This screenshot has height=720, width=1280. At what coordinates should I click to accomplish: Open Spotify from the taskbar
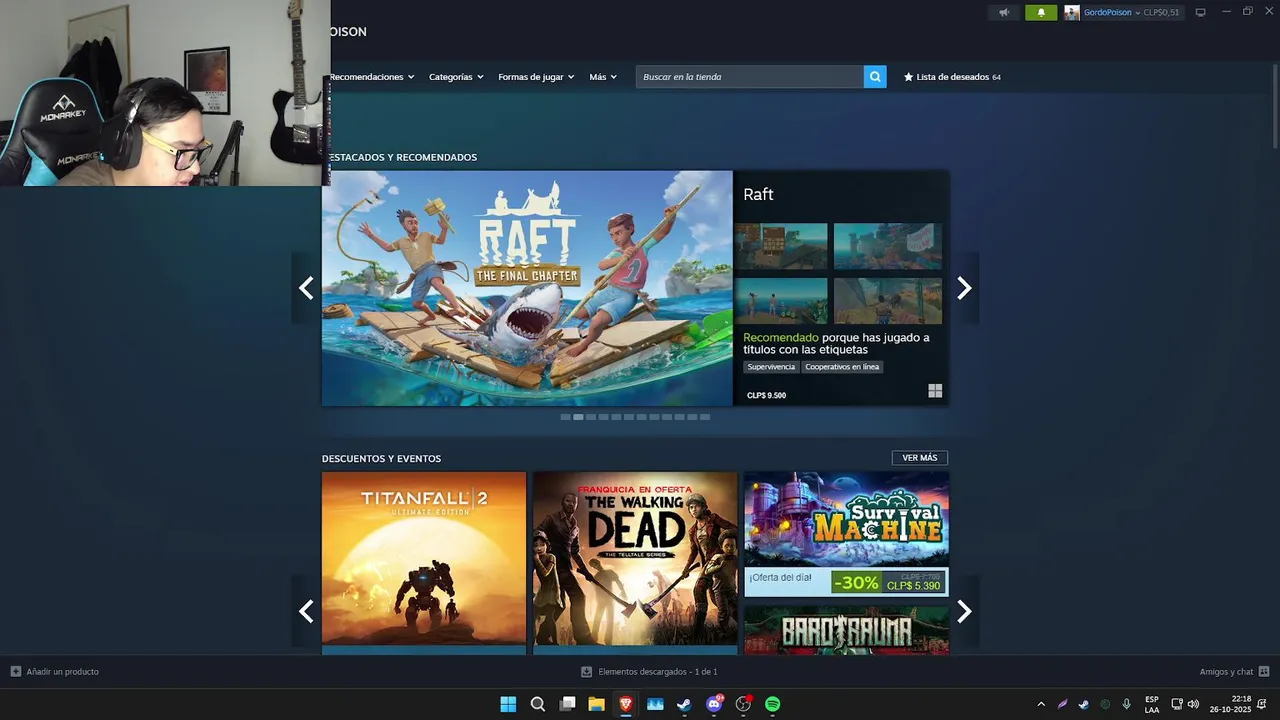773,704
